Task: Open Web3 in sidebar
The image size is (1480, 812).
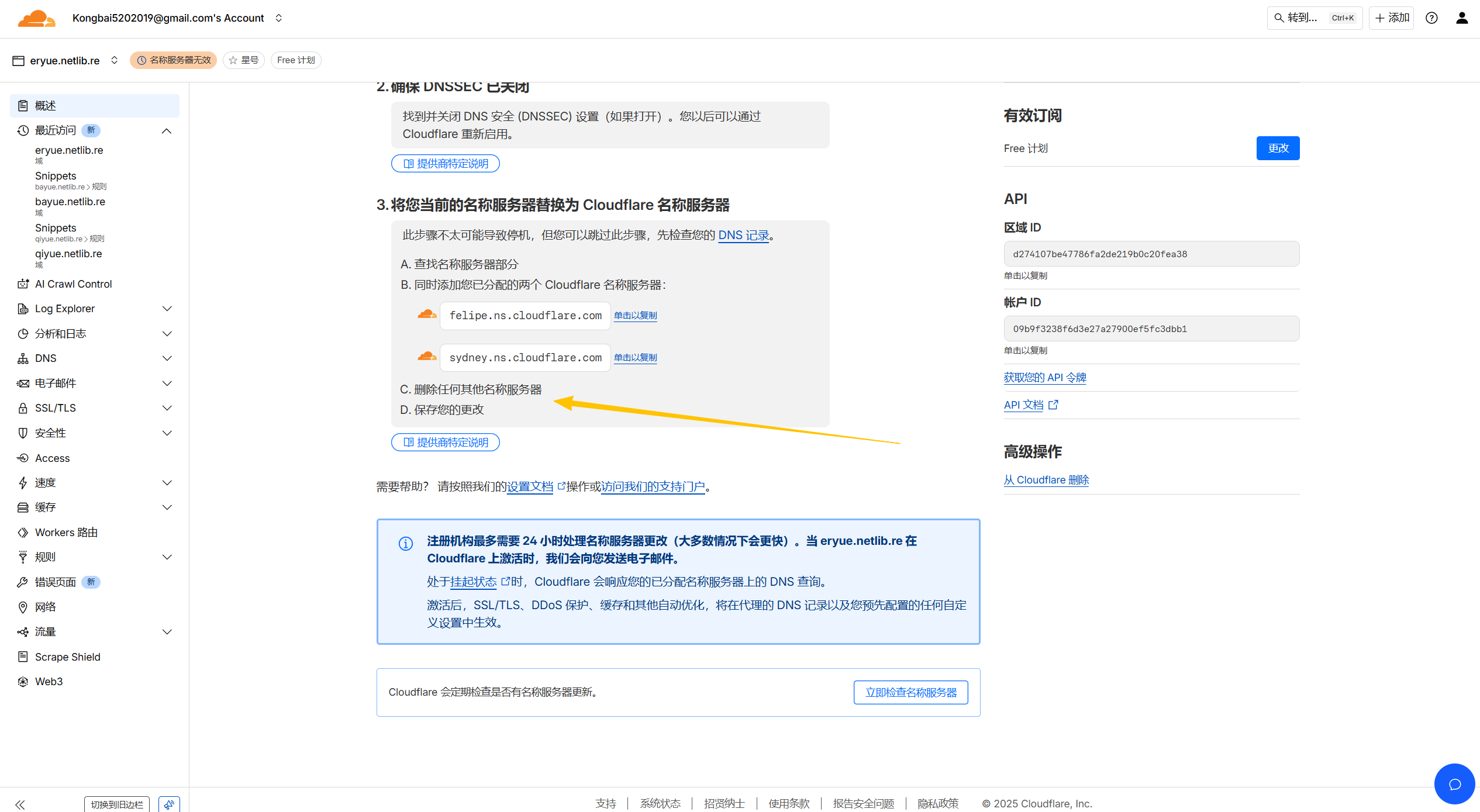Action: tap(49, 682)
